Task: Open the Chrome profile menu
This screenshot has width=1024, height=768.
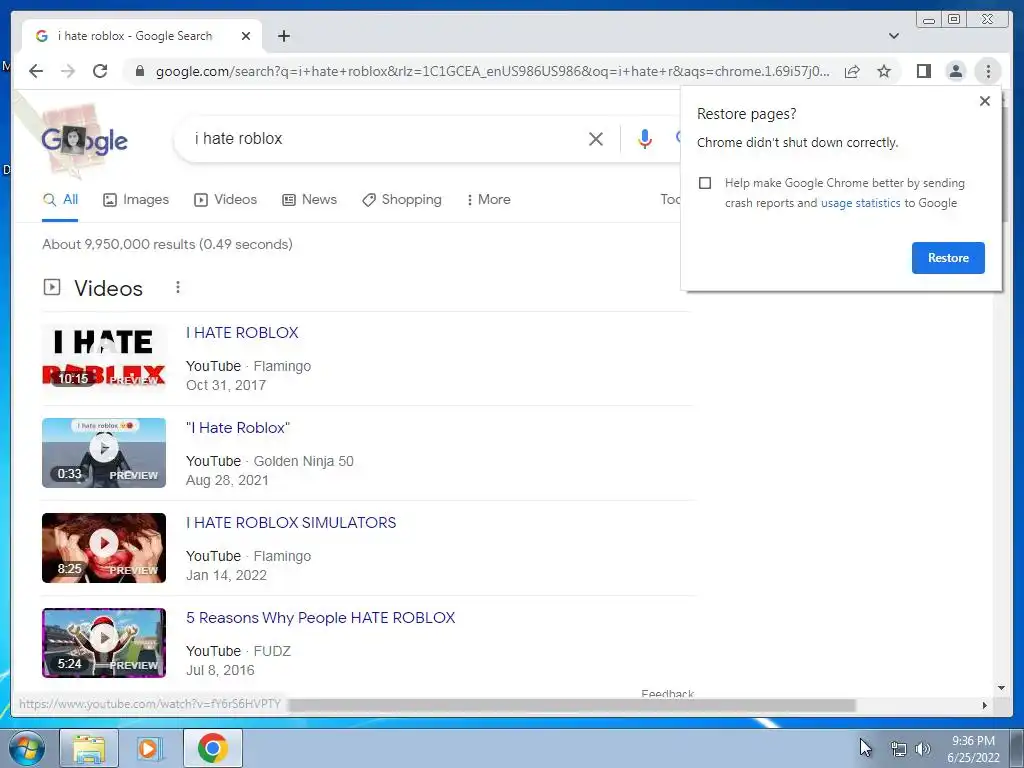Action: 955,71
